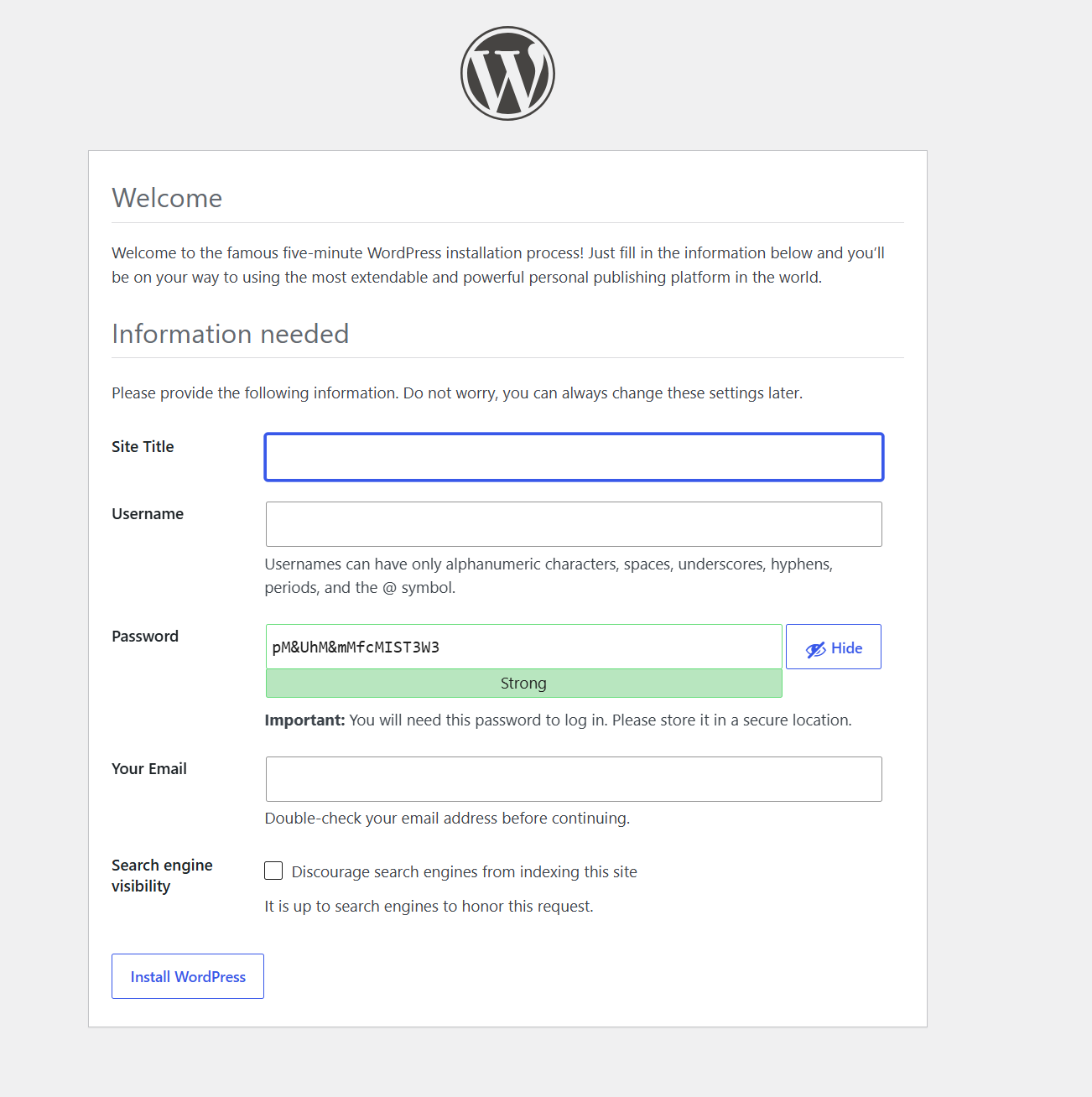Click the Your Email label
The image size is (1092, 1097).
[149, 769]
